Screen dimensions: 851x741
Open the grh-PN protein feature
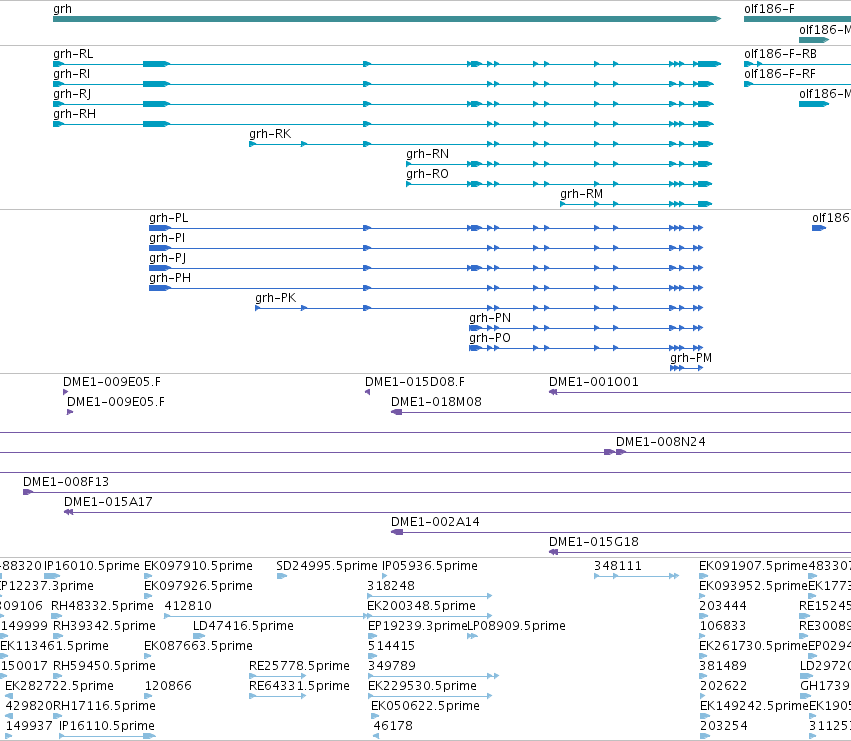490,318
